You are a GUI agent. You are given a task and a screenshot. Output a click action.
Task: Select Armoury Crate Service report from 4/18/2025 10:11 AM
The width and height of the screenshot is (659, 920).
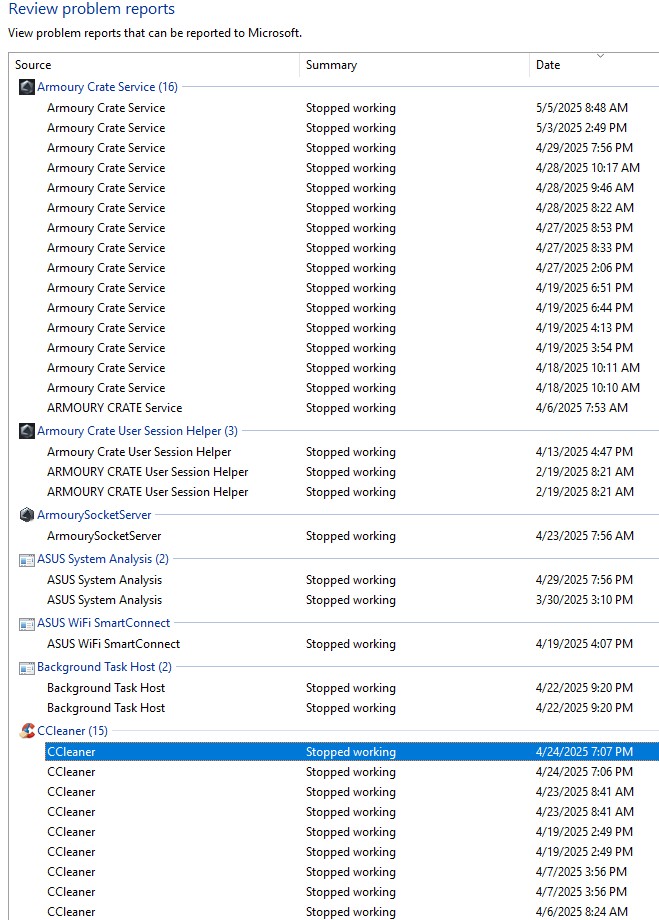[x=352, y=368]
